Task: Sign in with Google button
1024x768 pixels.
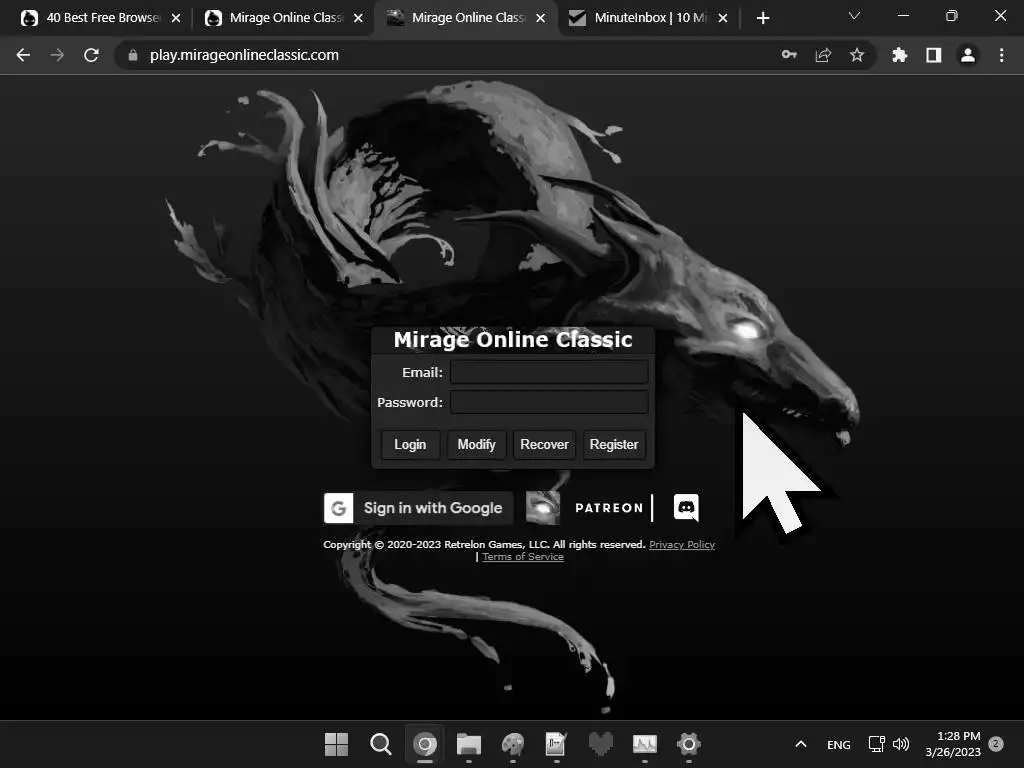Action: click(418, 508)
